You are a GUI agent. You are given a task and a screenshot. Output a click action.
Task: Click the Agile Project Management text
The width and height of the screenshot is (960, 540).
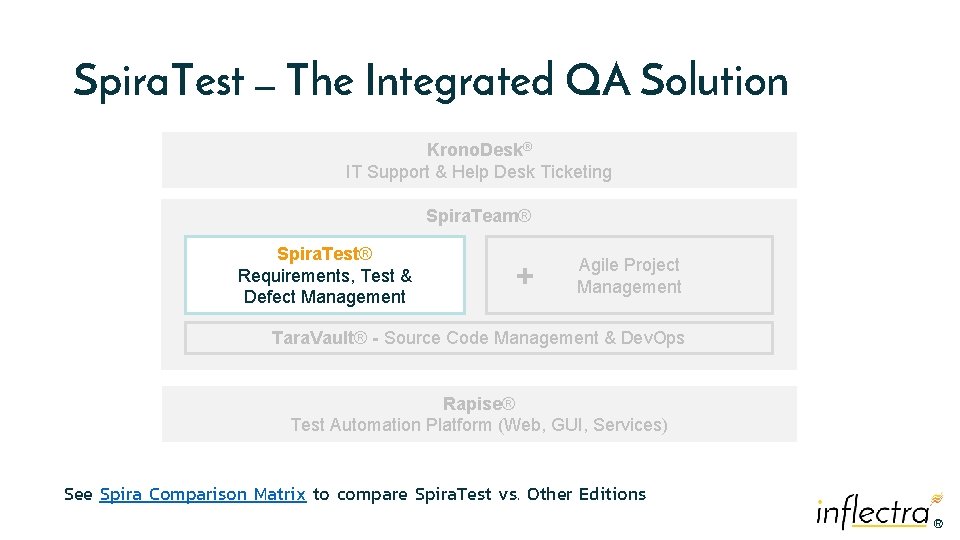[629, 276]
